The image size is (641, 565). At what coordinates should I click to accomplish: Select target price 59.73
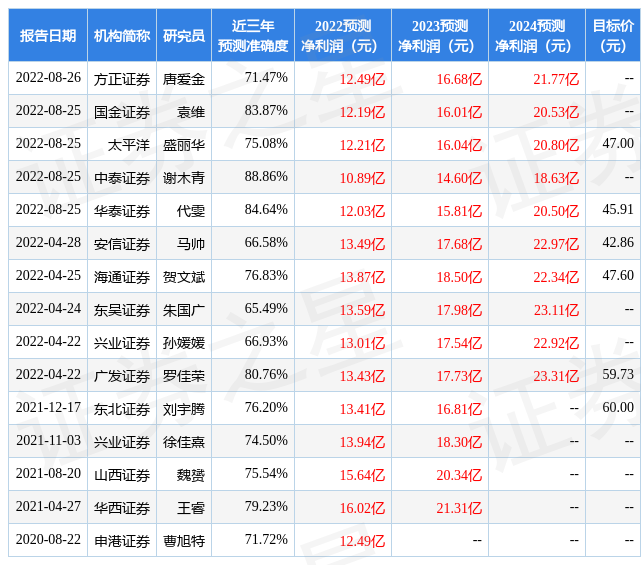coord(618,374)
